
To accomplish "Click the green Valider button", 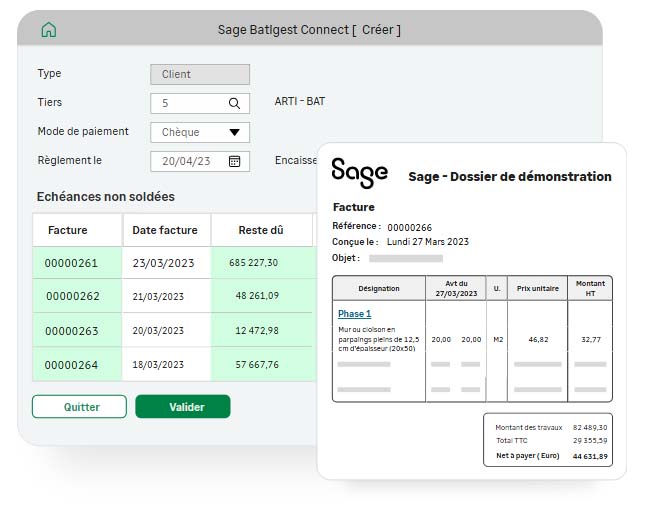I will pyautogui.click(x=183, y=406).
